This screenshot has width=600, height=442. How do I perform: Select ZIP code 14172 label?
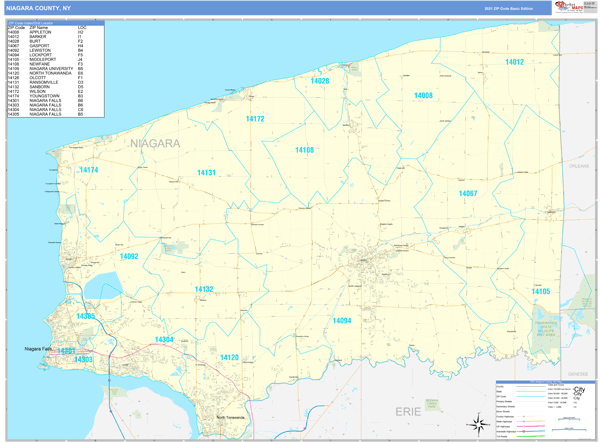255,119
